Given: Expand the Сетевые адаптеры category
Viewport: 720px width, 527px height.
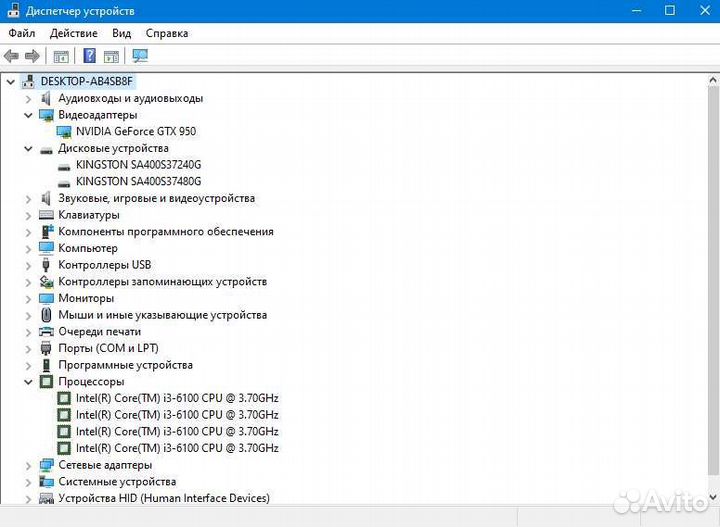Looking at the screenshot, I should (29, 465).
